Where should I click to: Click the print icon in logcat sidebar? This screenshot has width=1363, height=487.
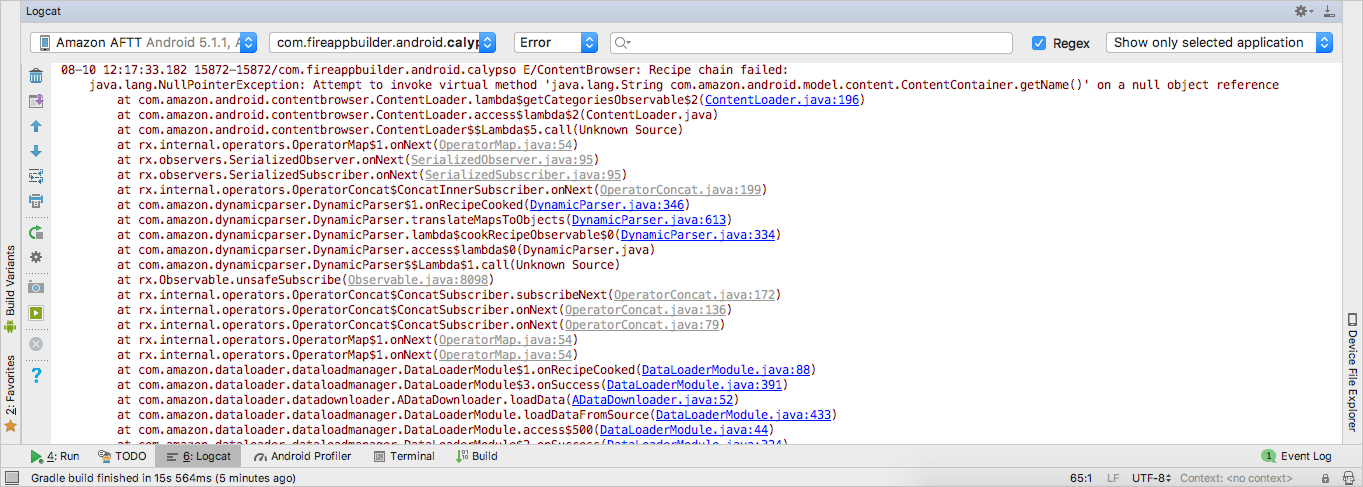coord(36,201)
